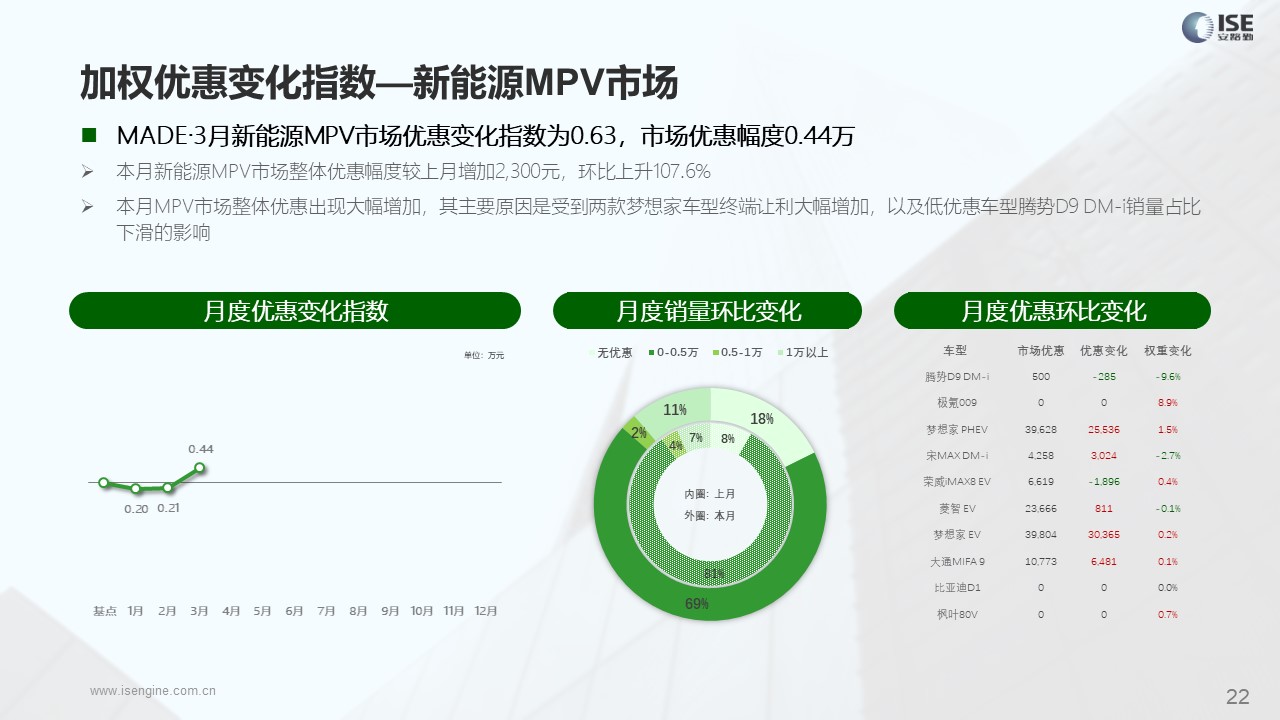1280x720 pixels.
Task: Click the 比亚迪D1 row name
Action: 957,588
